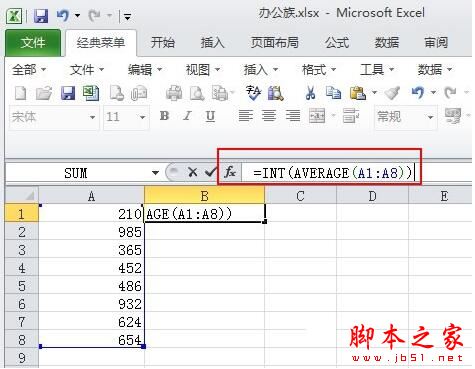The width and height of the screenshot is (475, 369).
Task: Toggle align text left
Action: [246, 116]
